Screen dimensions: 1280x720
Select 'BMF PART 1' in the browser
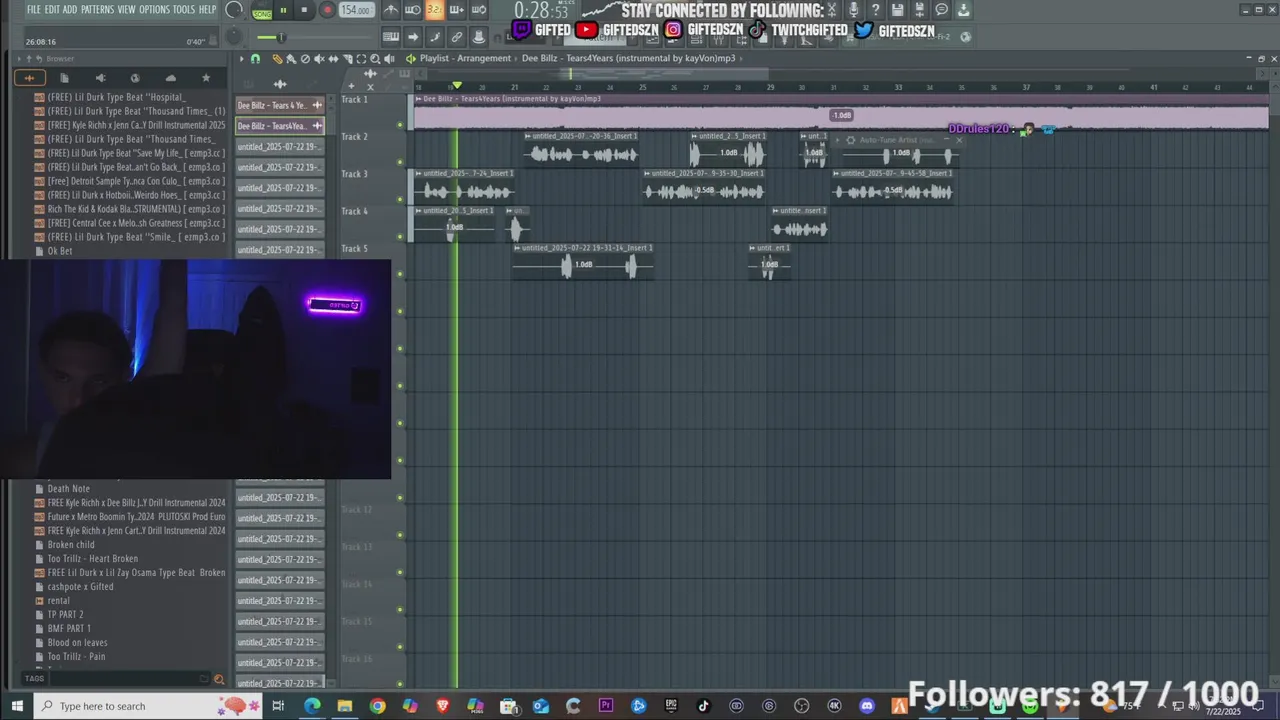point(69,629)
